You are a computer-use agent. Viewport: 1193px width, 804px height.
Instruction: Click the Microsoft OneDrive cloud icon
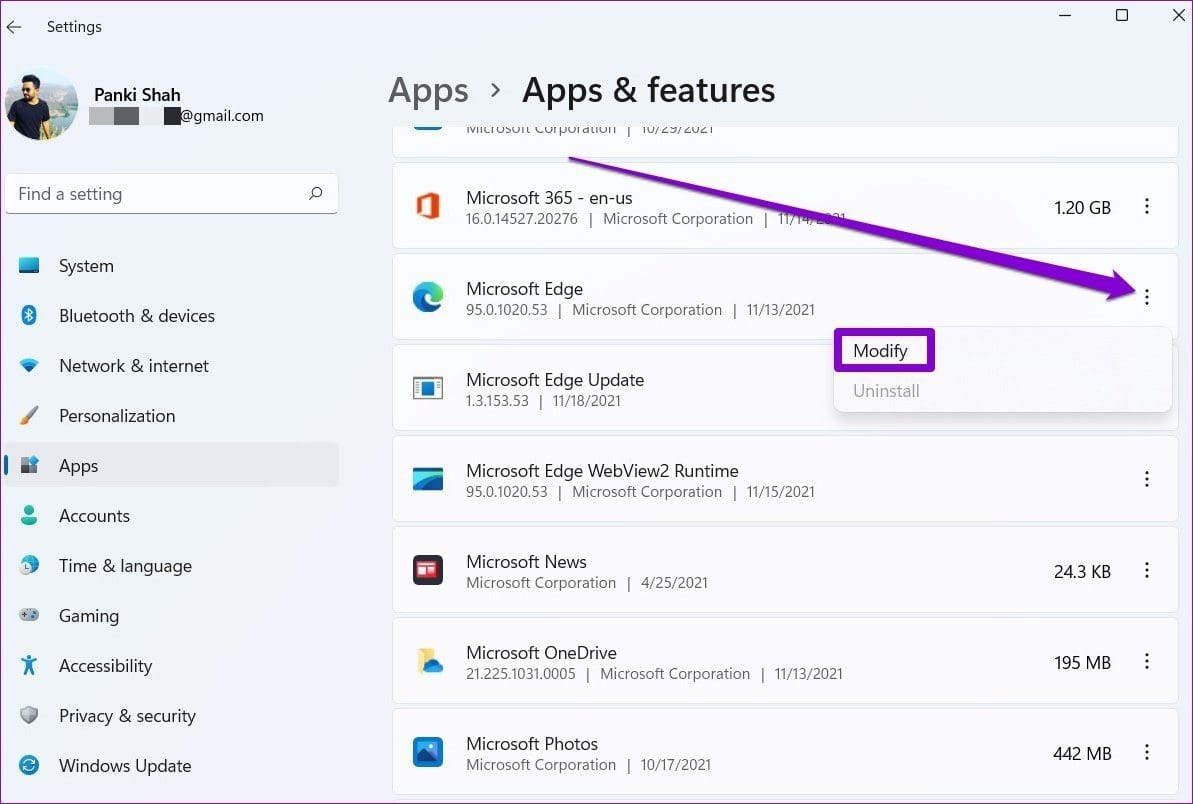428,661
